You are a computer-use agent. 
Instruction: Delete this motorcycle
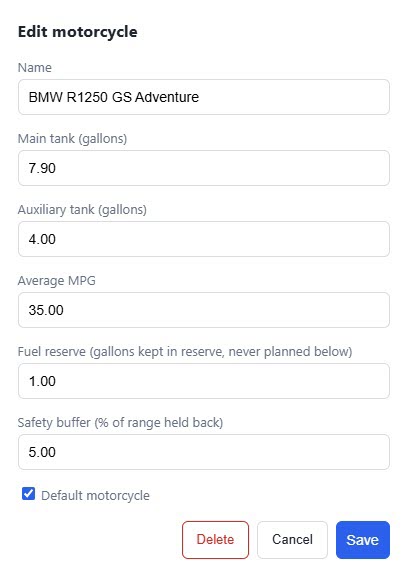215,540
